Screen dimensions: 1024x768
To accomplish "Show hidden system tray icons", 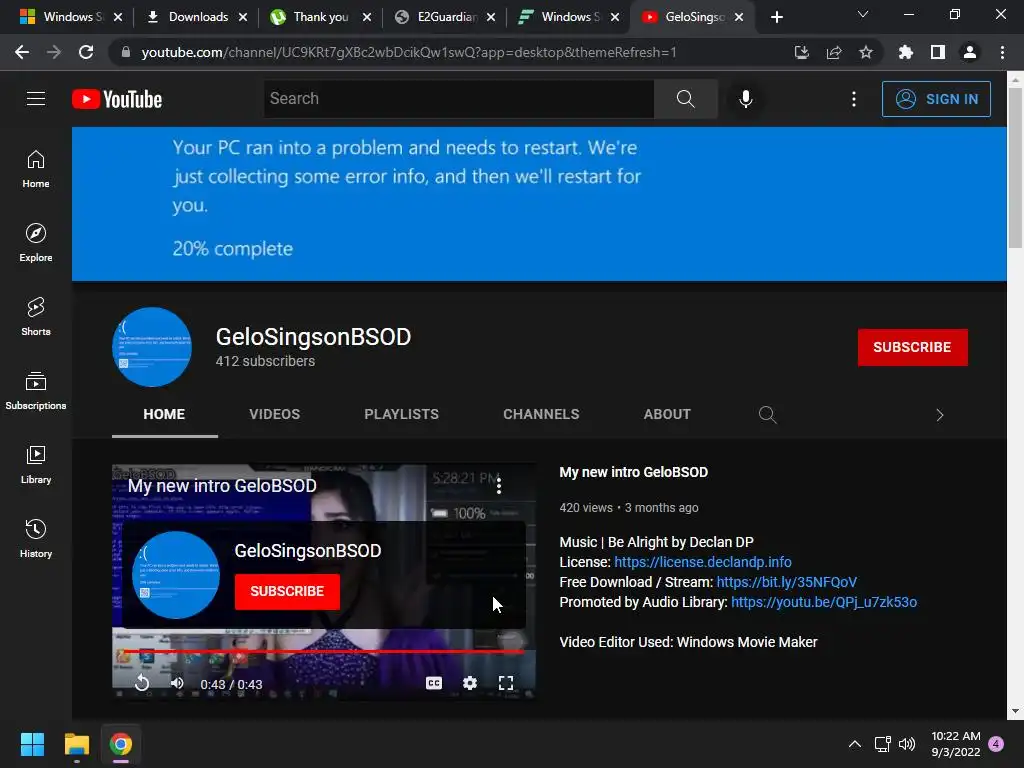I will click(854, 744).
